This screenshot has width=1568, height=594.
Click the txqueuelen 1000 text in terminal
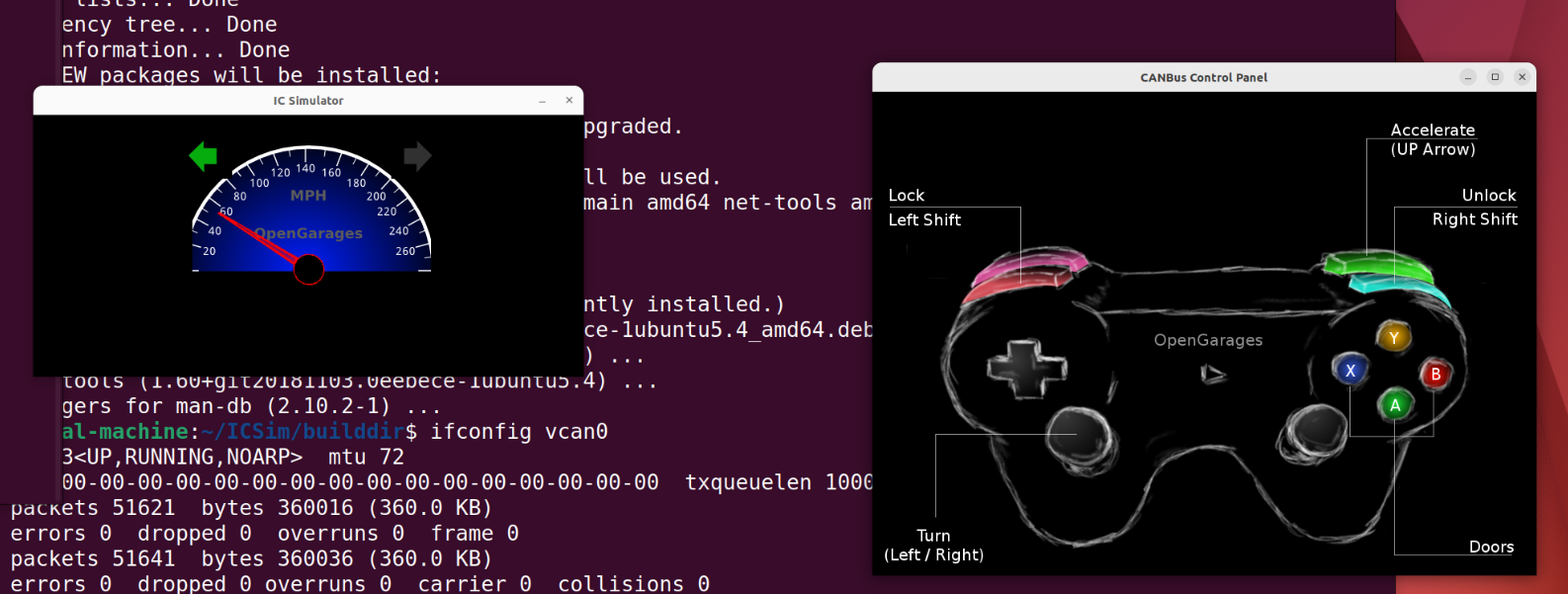779,482
